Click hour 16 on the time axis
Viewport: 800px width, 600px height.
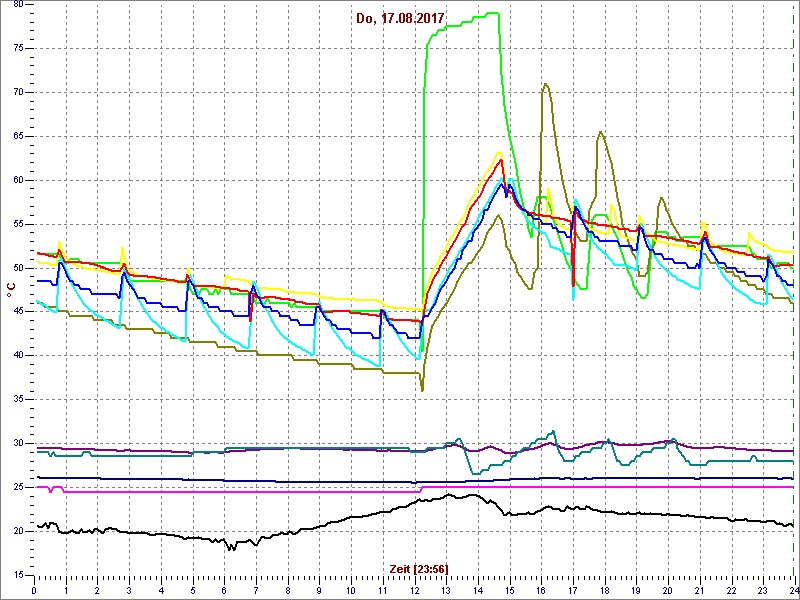tap(541, 589)
